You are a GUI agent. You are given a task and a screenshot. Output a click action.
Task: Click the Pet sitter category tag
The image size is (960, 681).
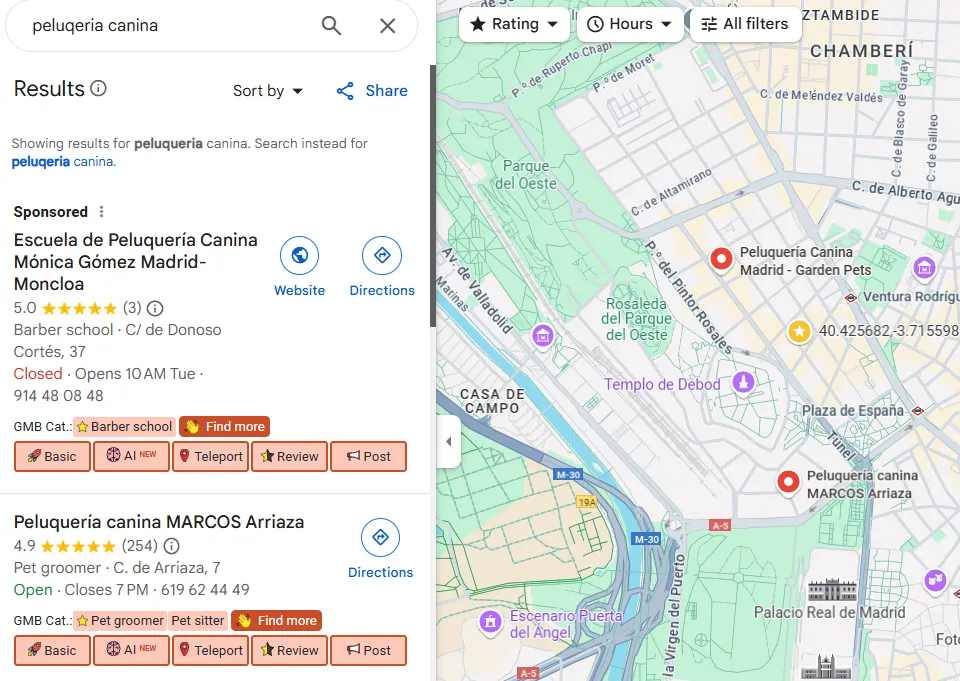point(198,621)
